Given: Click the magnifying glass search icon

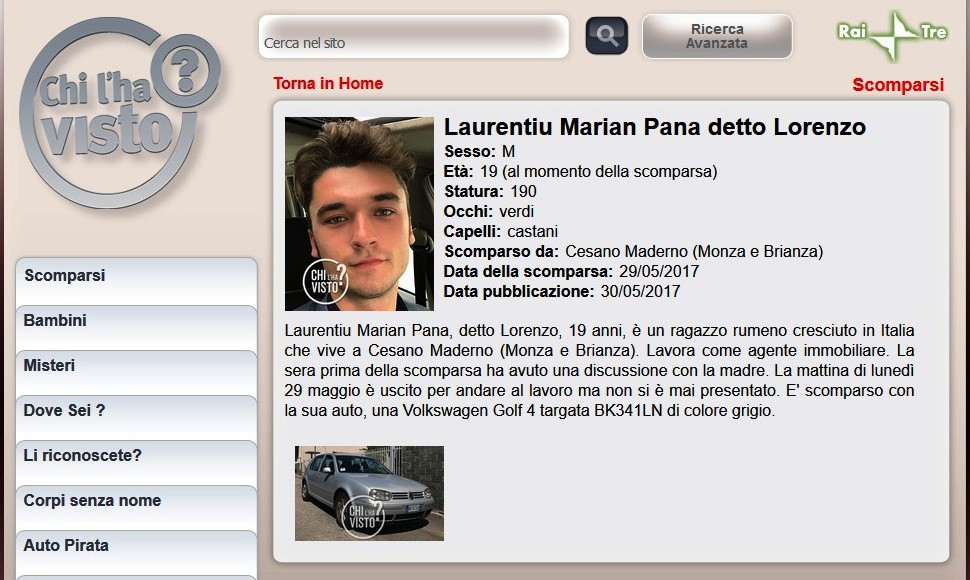Looking at the screenshot, I should coord(606,36).
